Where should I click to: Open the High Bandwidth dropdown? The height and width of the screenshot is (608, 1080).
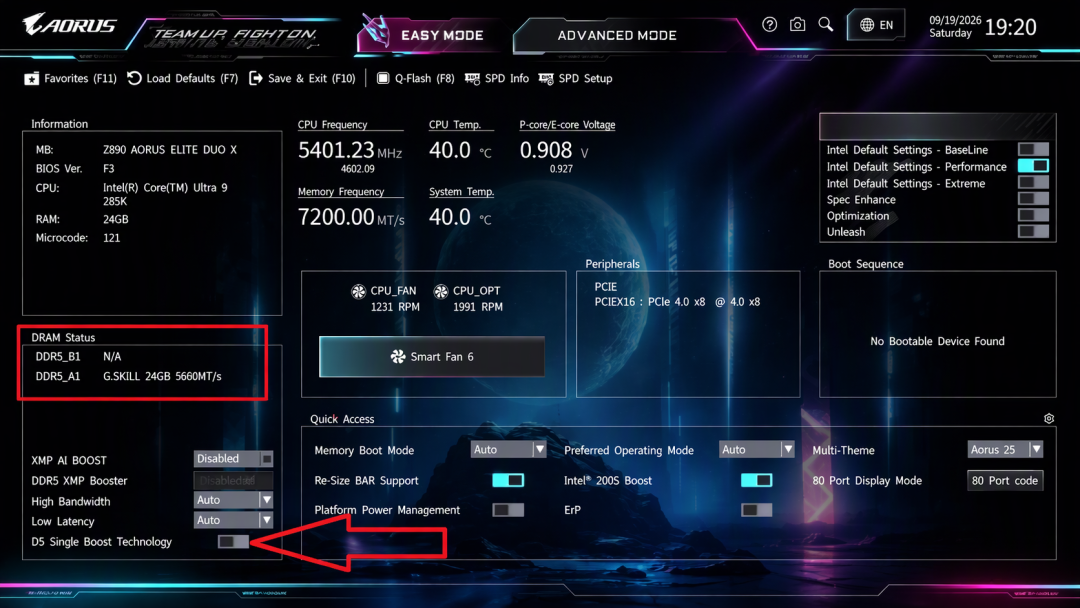click(233, 500)
